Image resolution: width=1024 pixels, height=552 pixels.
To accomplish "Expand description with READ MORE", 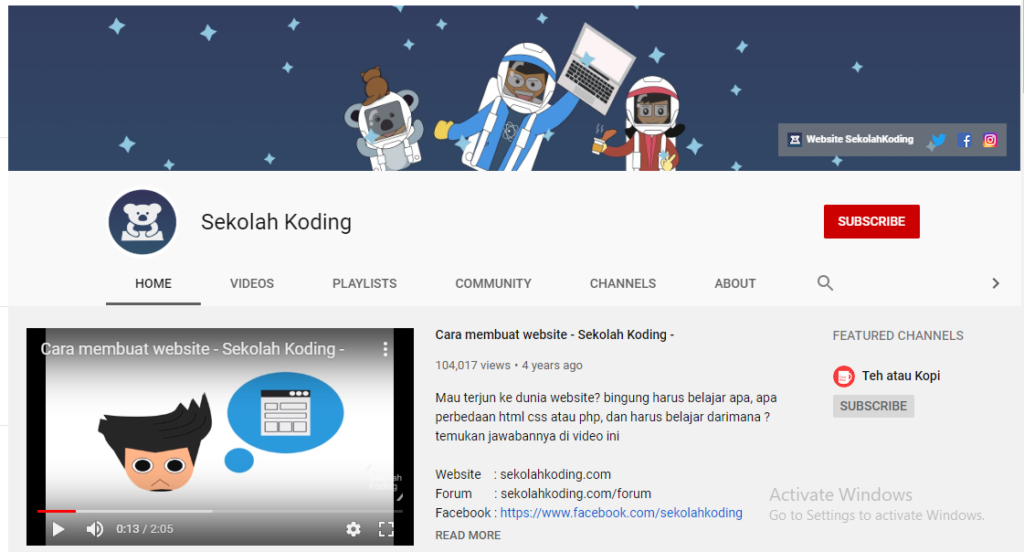I will (x=468, y=535).
